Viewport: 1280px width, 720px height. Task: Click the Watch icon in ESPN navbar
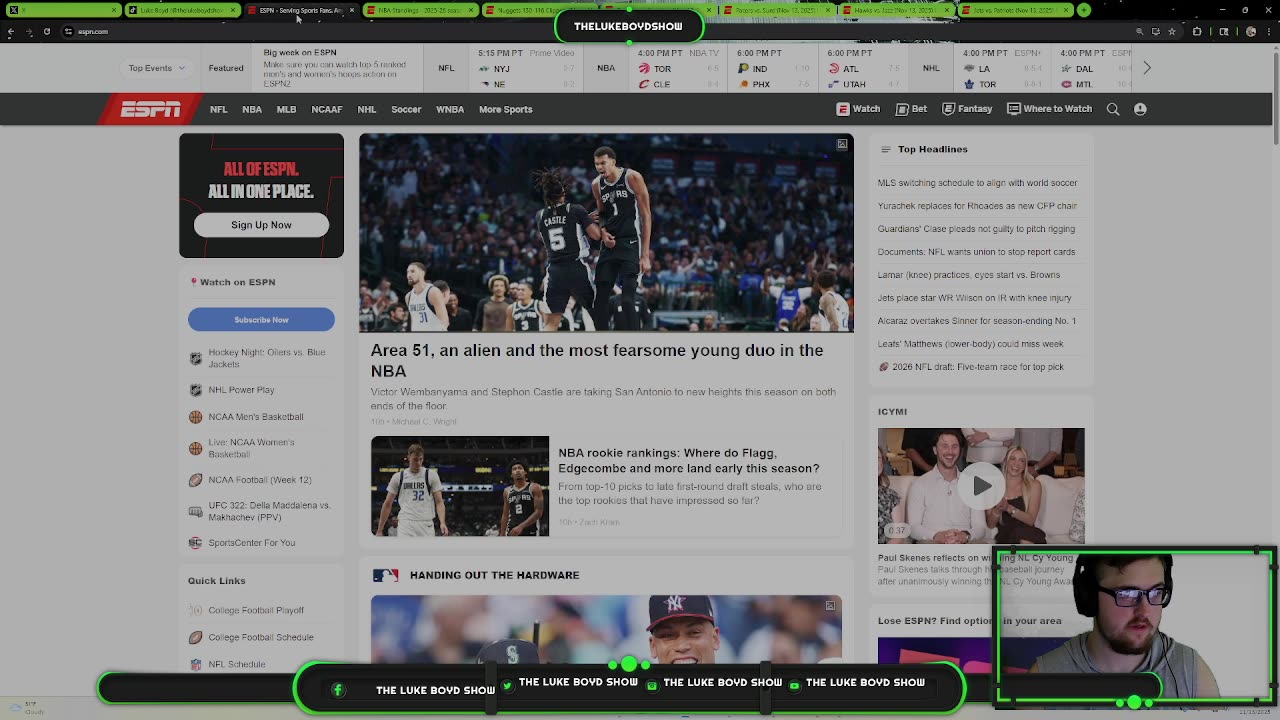coord(843,109)
